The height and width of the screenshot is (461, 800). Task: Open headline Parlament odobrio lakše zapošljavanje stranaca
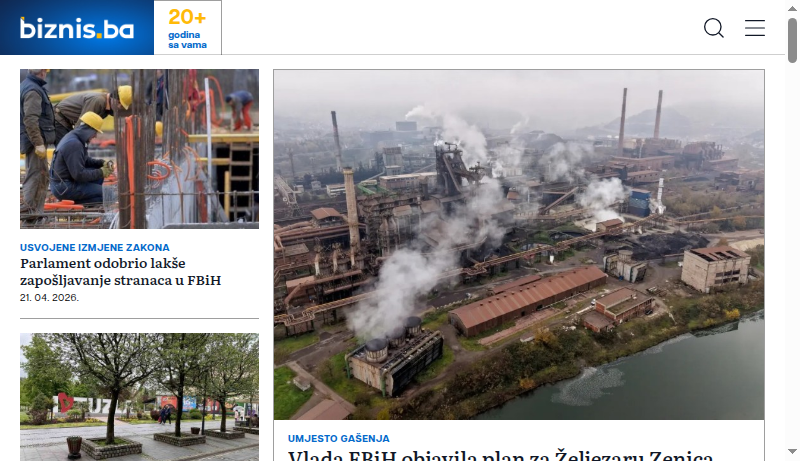120,272
